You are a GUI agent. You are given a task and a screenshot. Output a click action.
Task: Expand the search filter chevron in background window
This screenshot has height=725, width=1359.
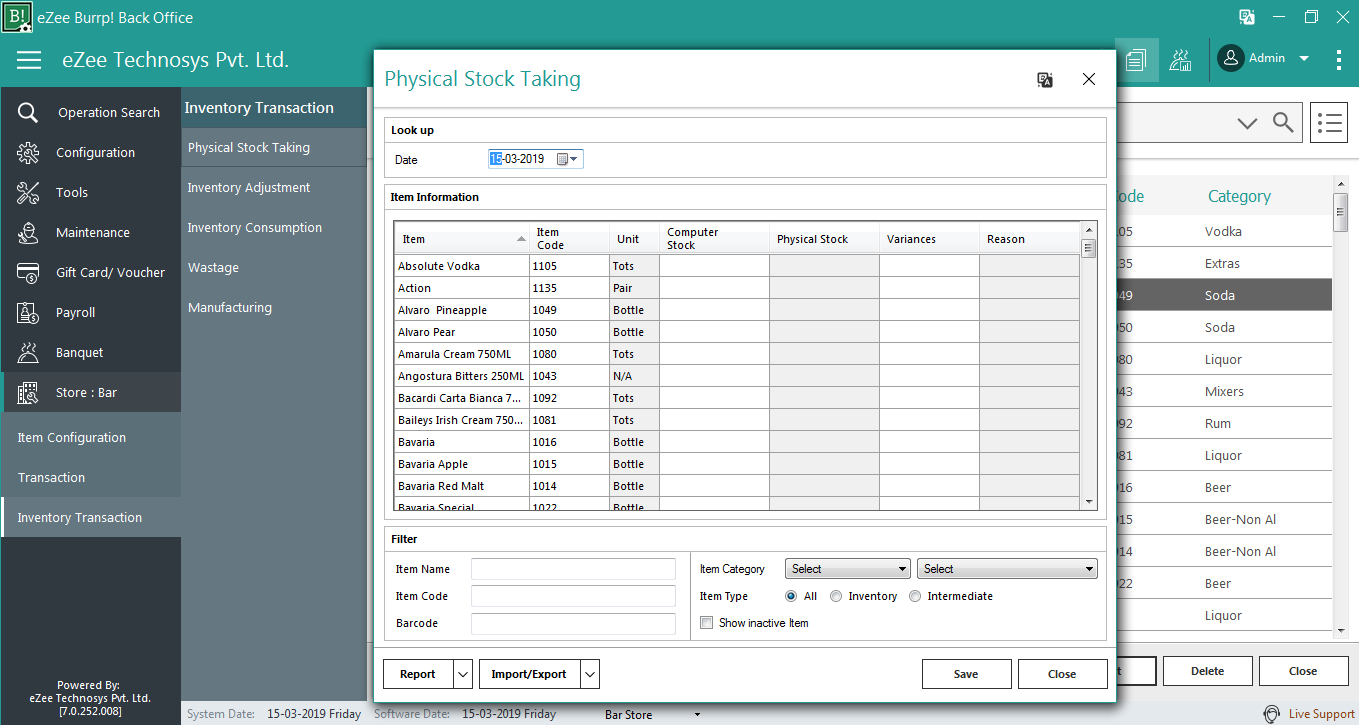tap(1247, 124)
